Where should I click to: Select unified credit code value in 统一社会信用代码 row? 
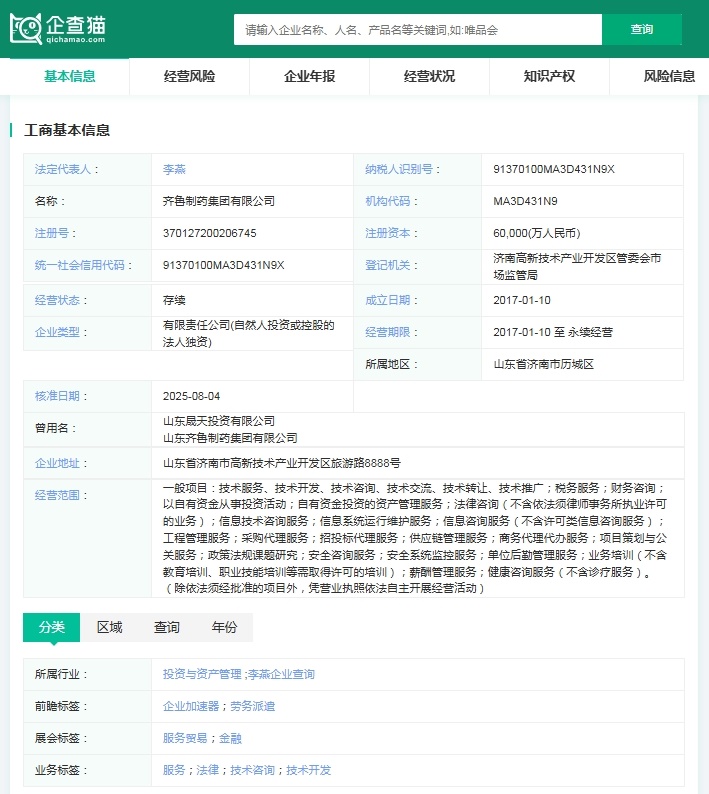223,265
